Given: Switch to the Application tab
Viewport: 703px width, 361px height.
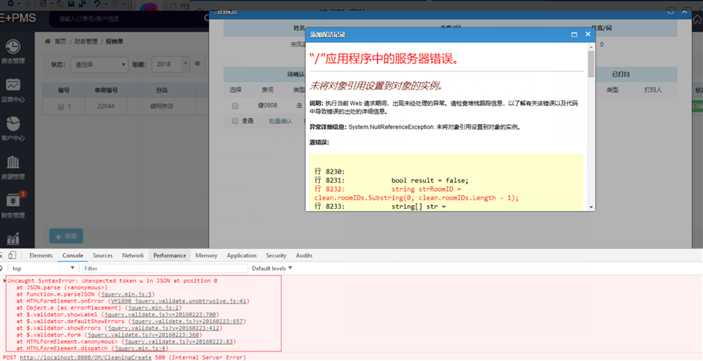Looking at the screenshot, I should [x=241, y=255].
